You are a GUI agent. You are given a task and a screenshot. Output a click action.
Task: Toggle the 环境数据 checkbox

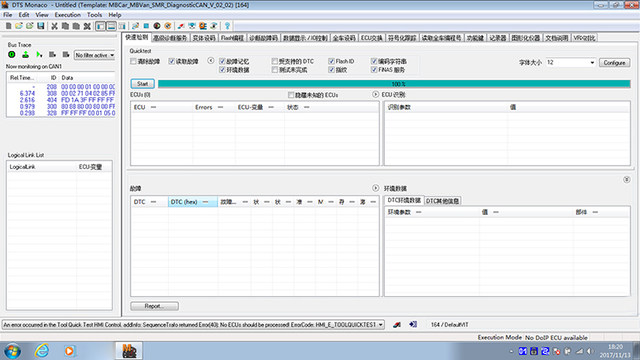tap(222, 70)
